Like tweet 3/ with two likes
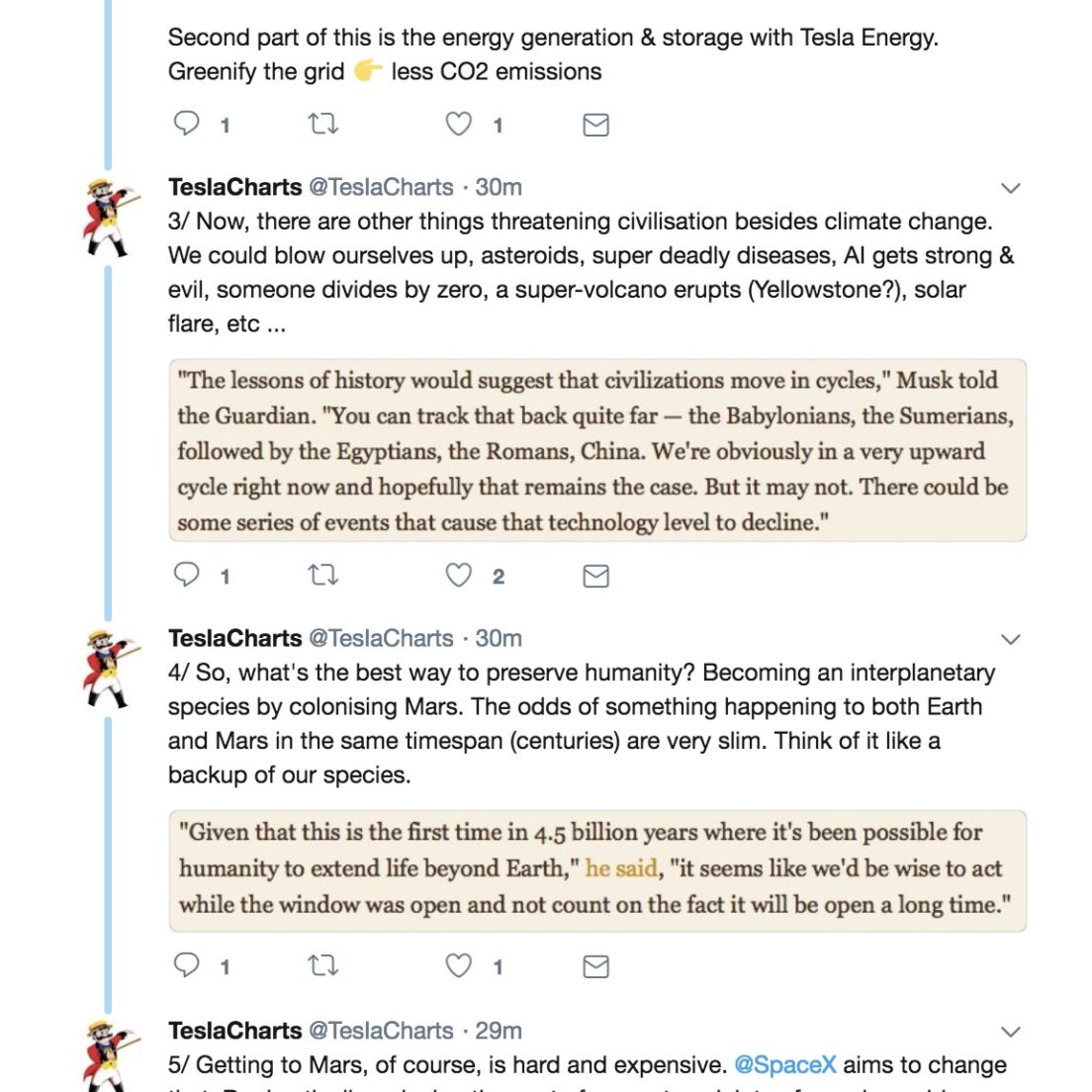 tap(458, 576)
